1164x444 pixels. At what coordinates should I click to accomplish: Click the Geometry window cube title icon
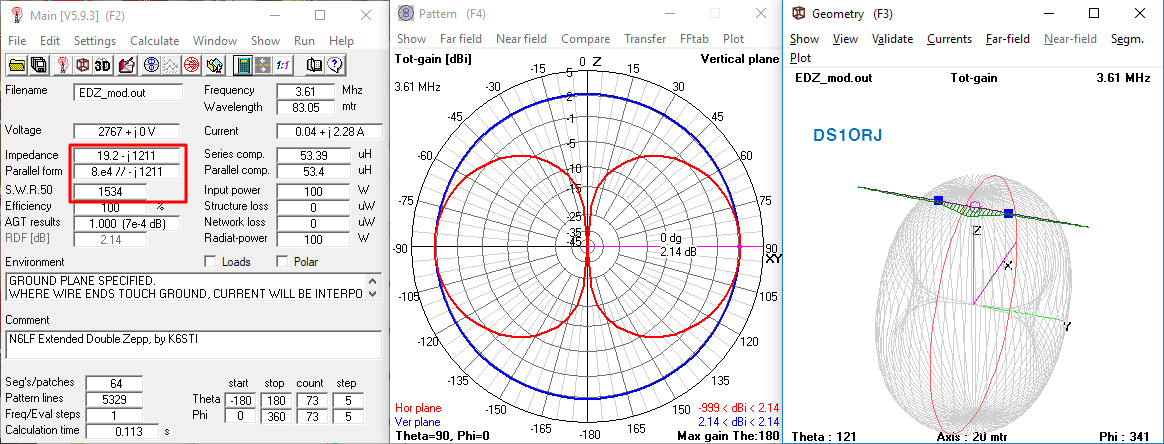tap(799, 13)
